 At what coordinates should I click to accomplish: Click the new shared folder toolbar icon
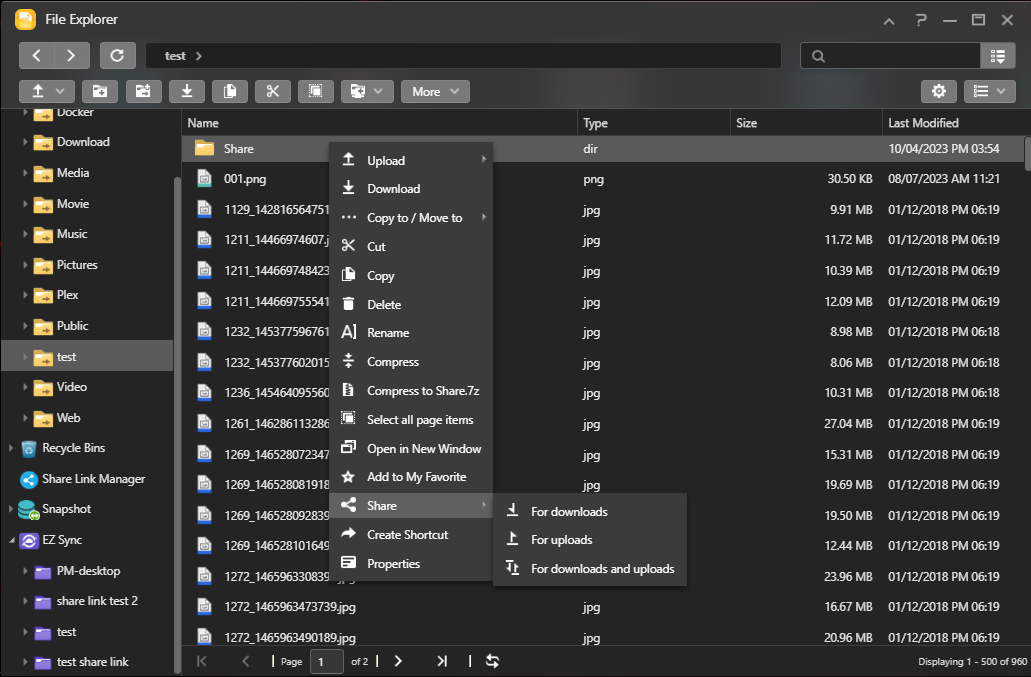tap(143, 91)
